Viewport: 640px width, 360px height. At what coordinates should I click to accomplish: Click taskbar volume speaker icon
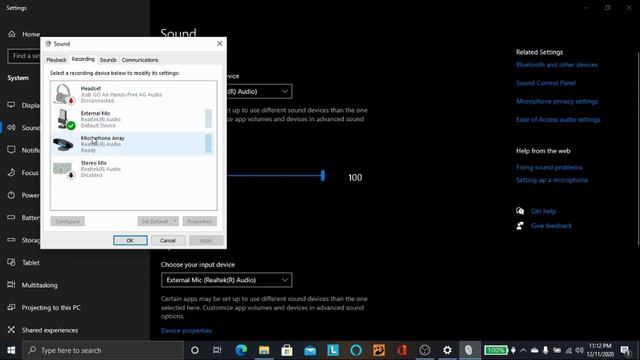tap(579, 350)
